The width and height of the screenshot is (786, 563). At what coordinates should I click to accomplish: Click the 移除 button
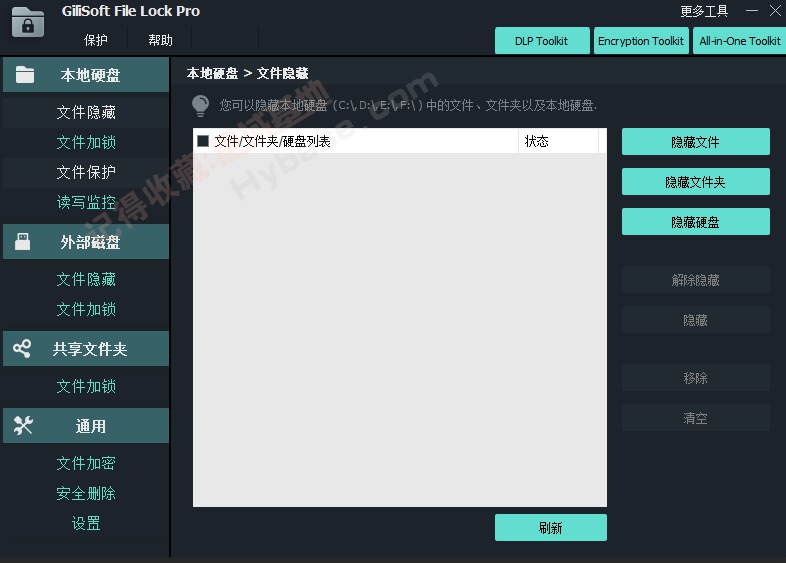click(x=695, y=378)
